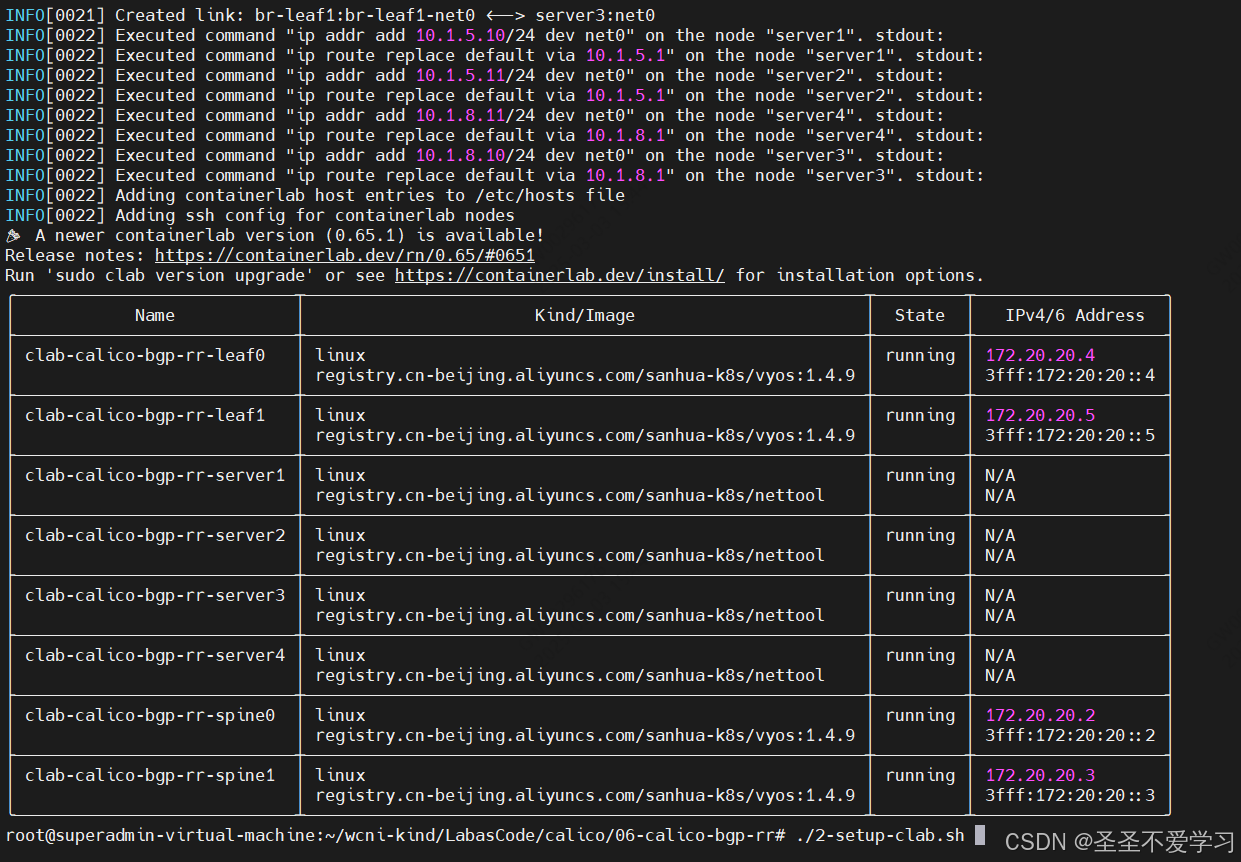
Task: Select the clab-calico-bgp-rr-server4 node name
Action: (155, 656)
